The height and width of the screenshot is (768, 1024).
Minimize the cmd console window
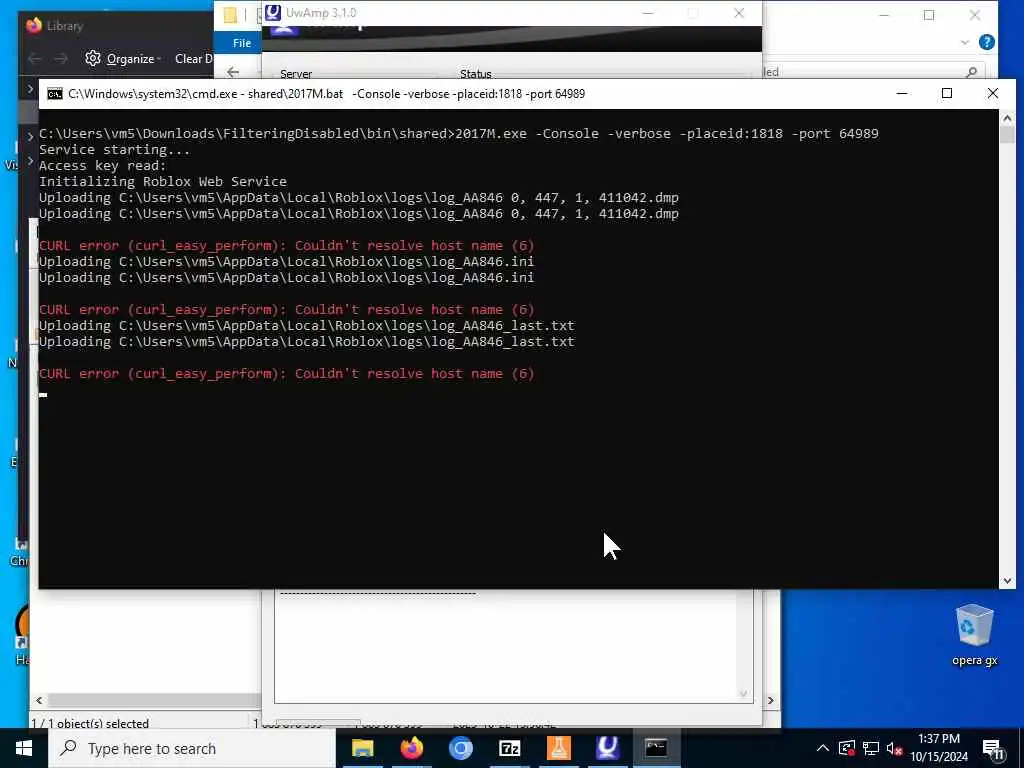[x=902, y=93]
